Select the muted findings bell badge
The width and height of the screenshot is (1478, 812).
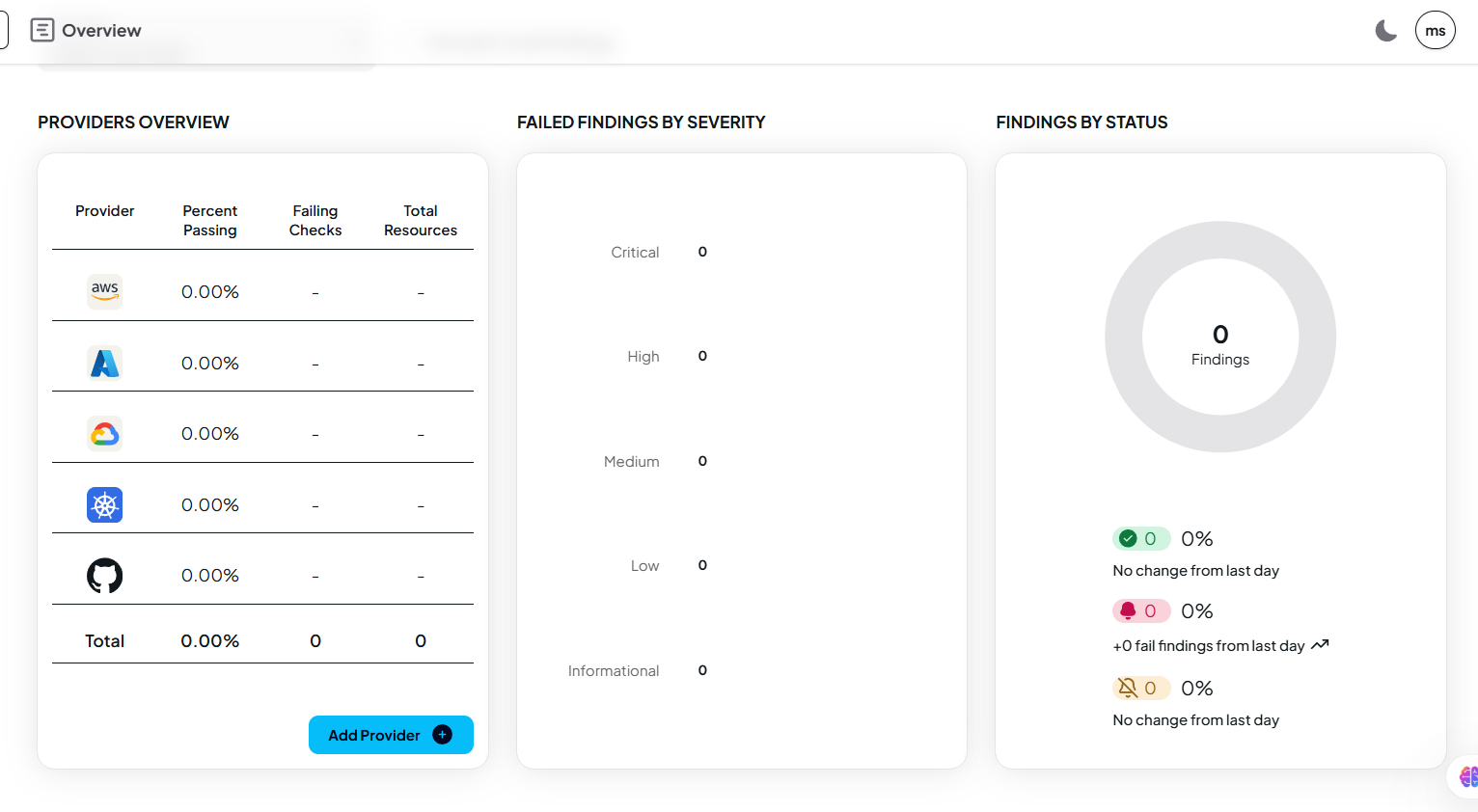pos(1140,689)
